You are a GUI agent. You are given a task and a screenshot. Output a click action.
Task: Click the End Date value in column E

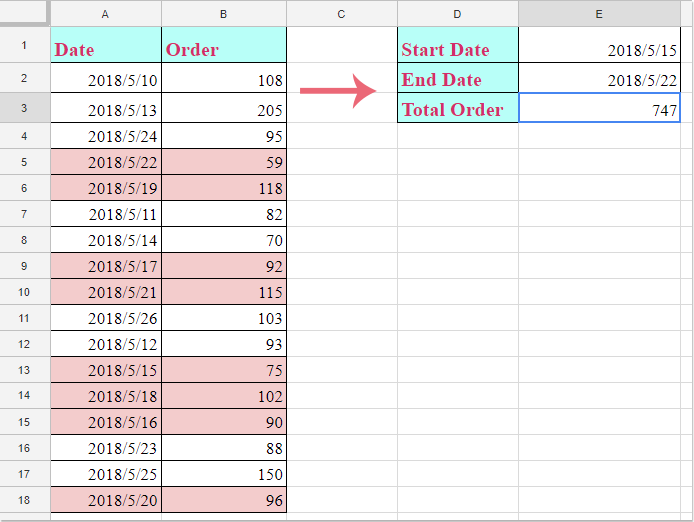click(x=599, y=79)
